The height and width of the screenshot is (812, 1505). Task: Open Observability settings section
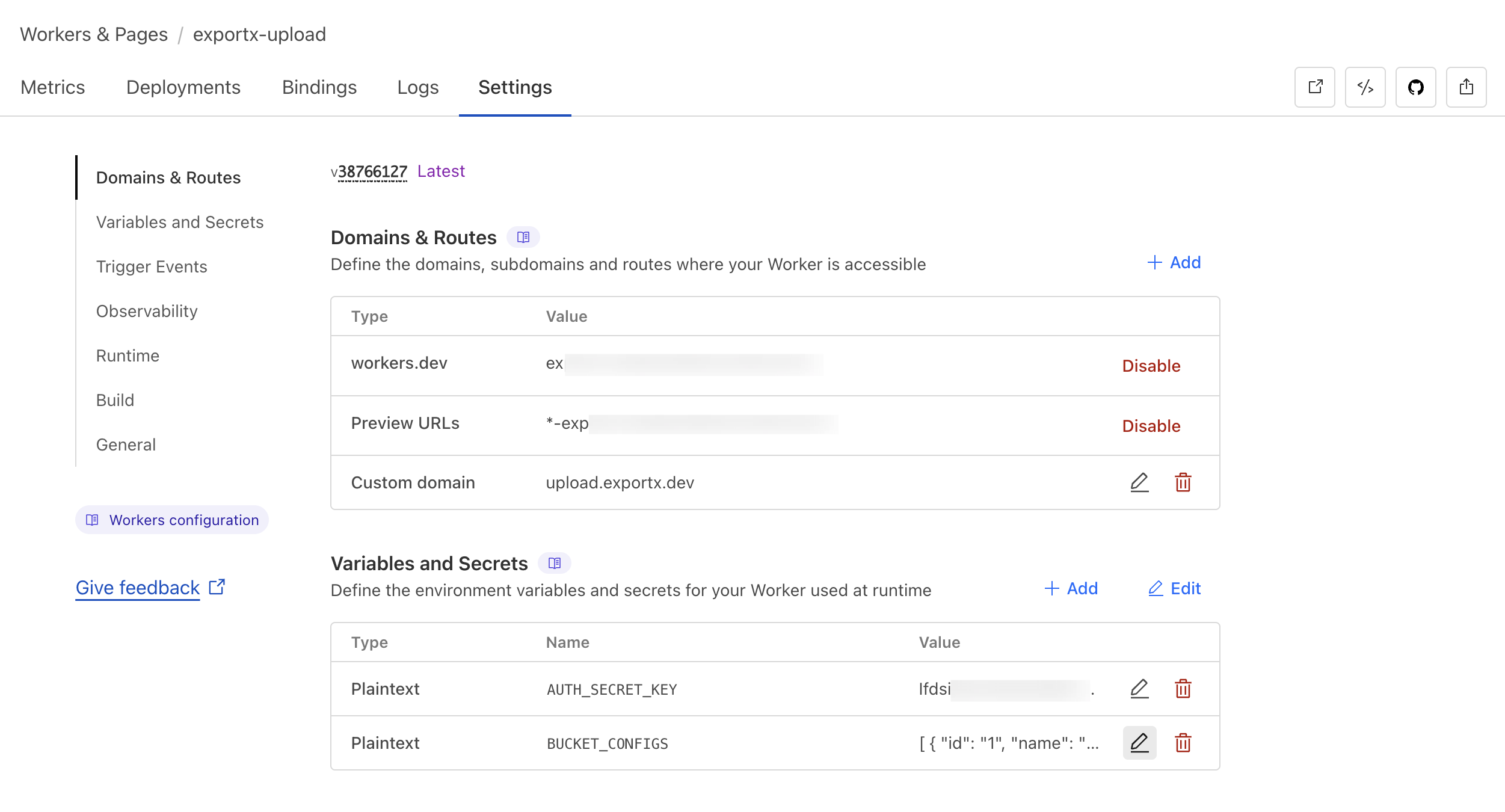point(147,311)
